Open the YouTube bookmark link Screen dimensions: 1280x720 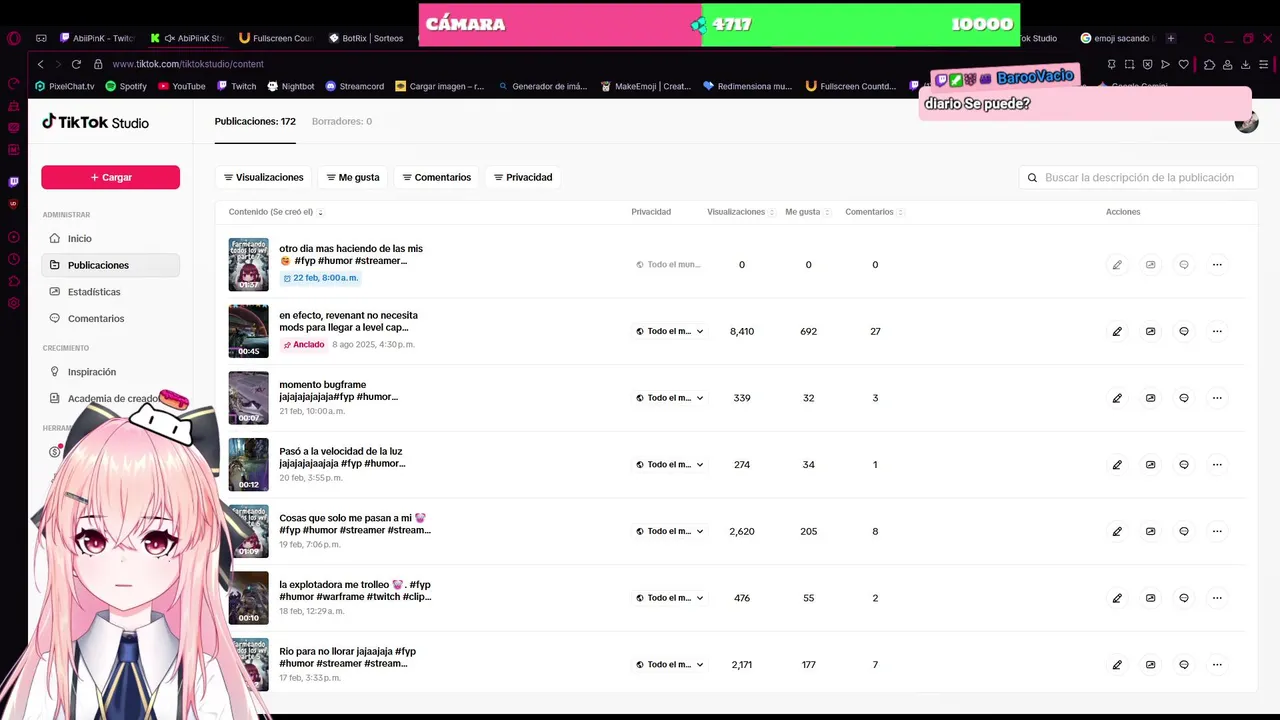(x=181, y=86)
